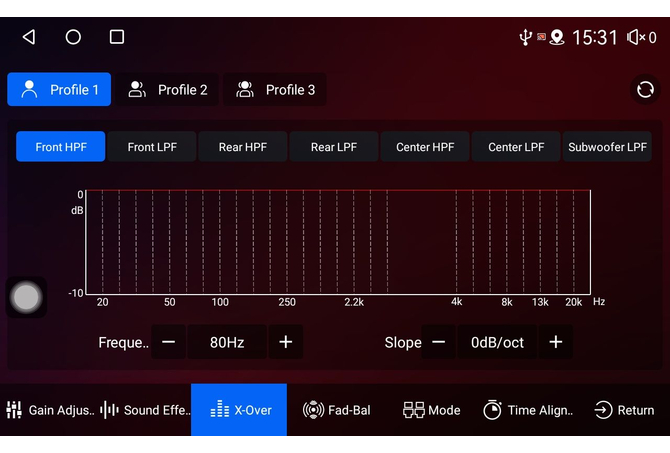This screenshot has width=670, height=453.
Task: Decrease frequency with minus button
Action: pos(168,342)
